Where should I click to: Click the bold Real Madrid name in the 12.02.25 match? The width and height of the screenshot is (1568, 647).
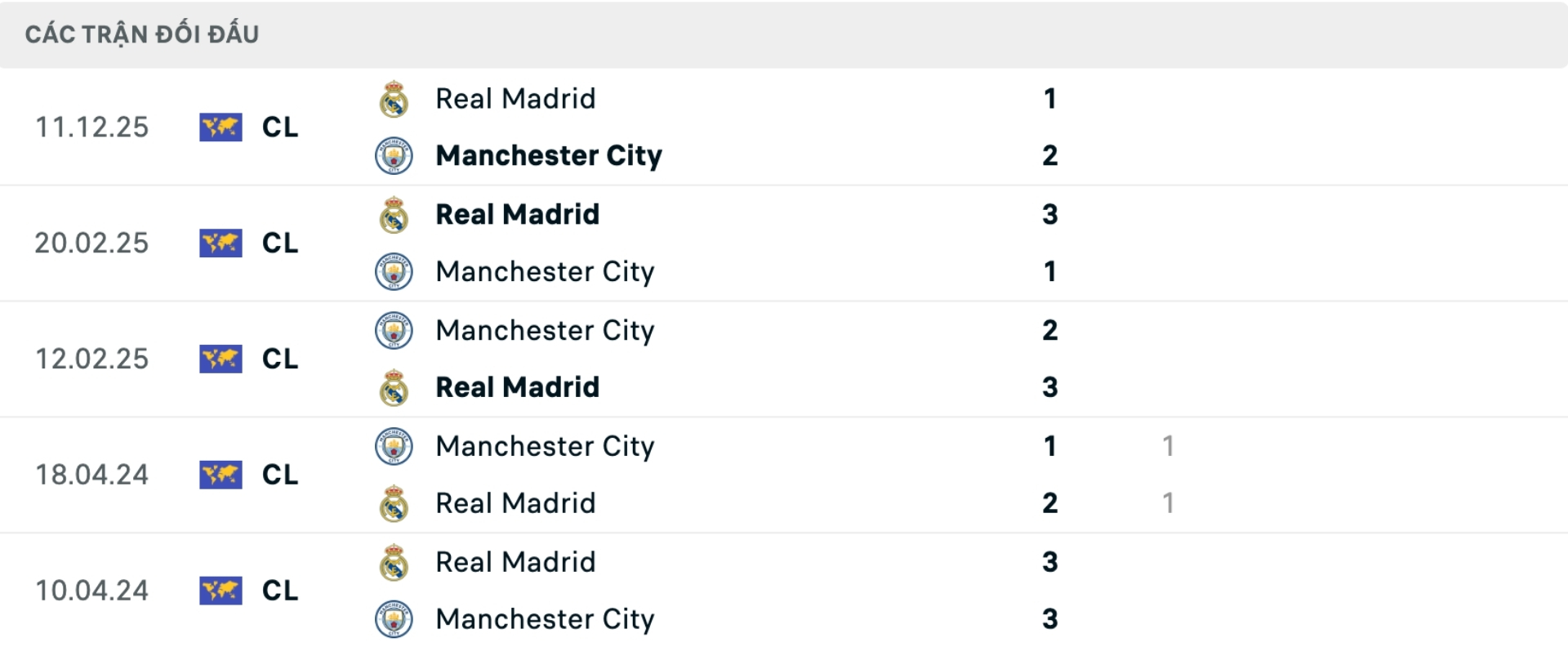[517, 387]
